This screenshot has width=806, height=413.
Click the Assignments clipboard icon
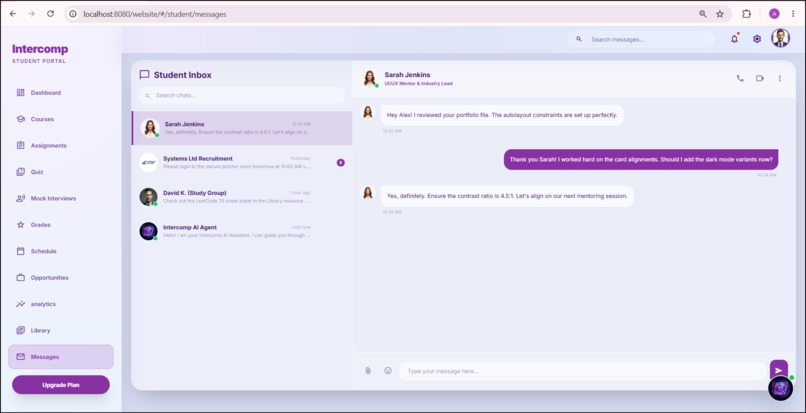21,146
